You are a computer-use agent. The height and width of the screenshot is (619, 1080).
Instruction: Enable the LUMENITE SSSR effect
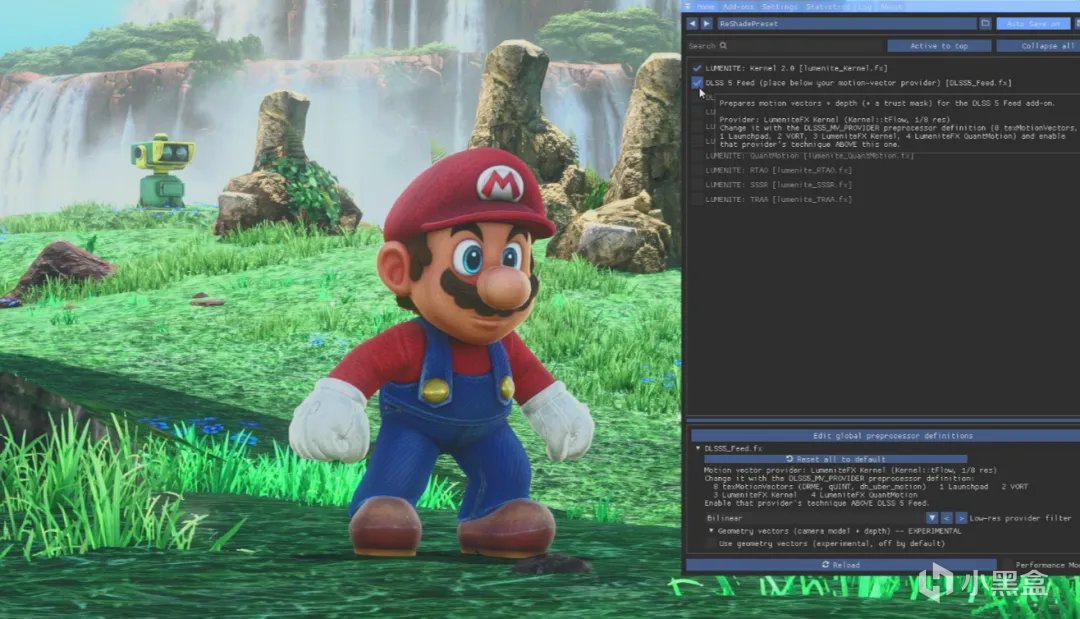click(x=697, y=185)
